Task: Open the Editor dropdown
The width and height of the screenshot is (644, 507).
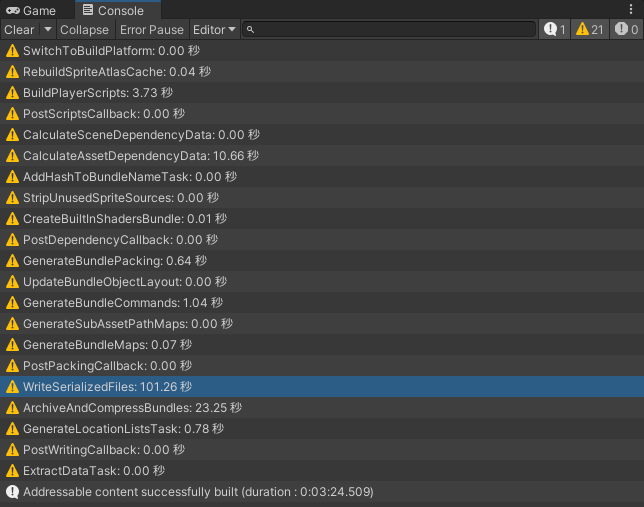Action: point(214,30)
